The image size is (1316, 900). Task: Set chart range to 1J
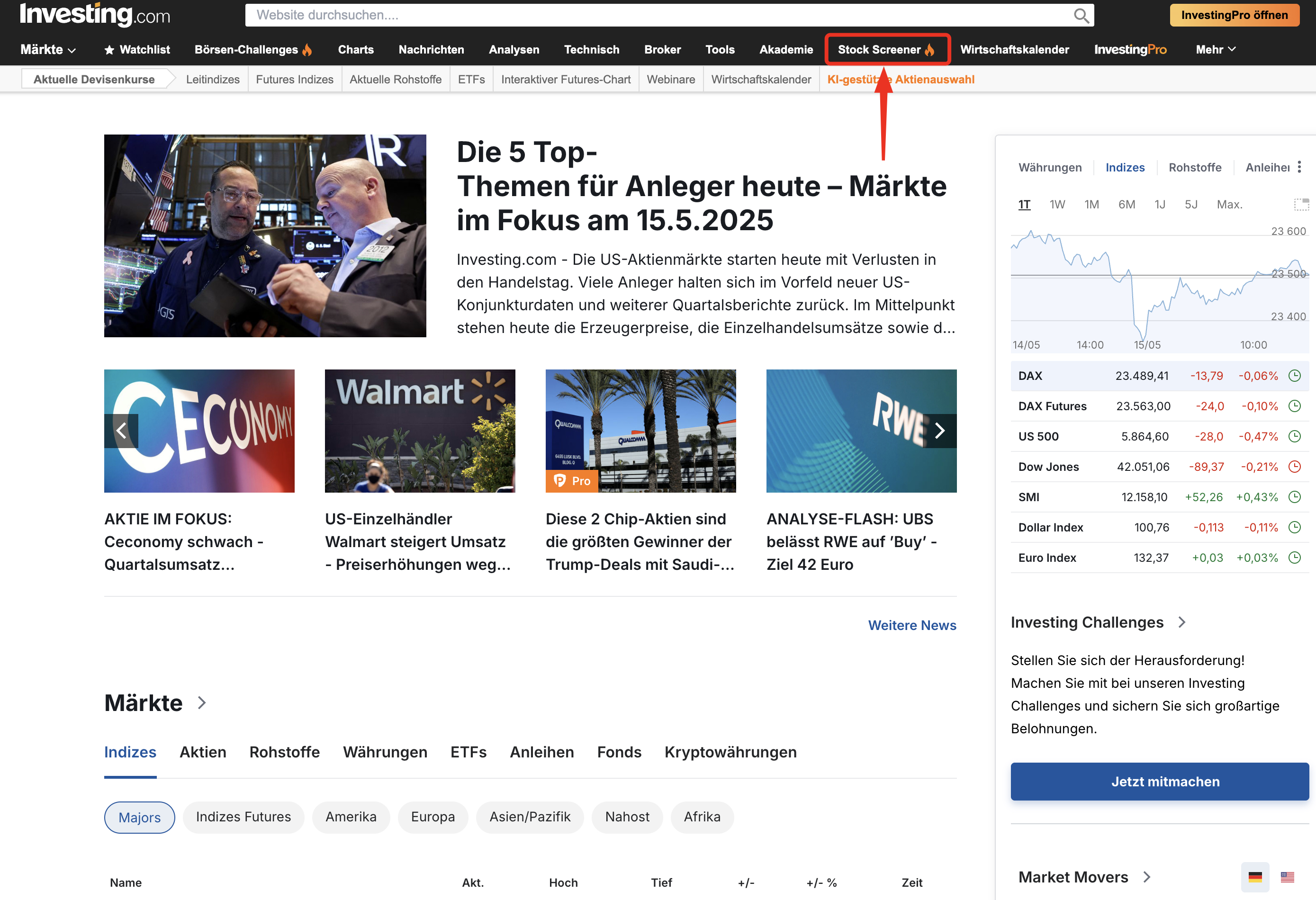click(x=1160, y=205)
